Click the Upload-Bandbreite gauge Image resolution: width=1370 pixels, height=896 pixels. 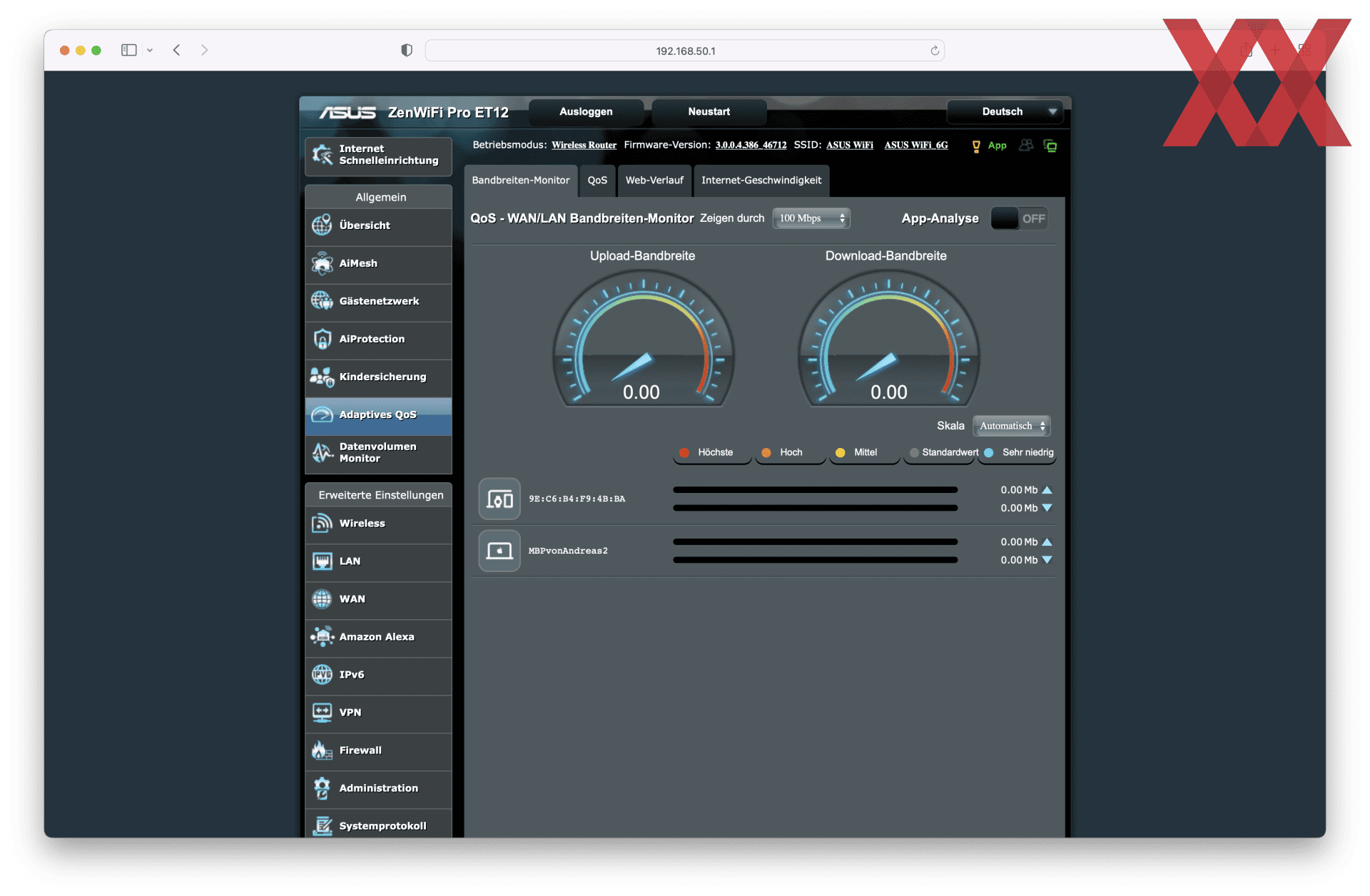[643, 339]
